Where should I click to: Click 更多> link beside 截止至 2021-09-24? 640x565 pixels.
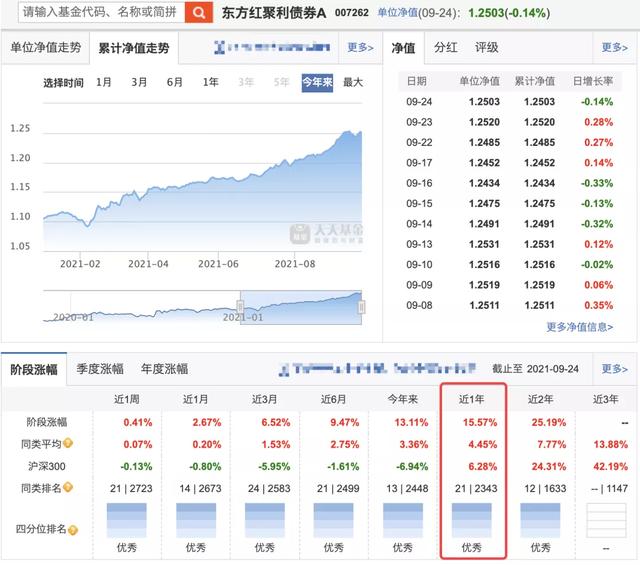615,369
